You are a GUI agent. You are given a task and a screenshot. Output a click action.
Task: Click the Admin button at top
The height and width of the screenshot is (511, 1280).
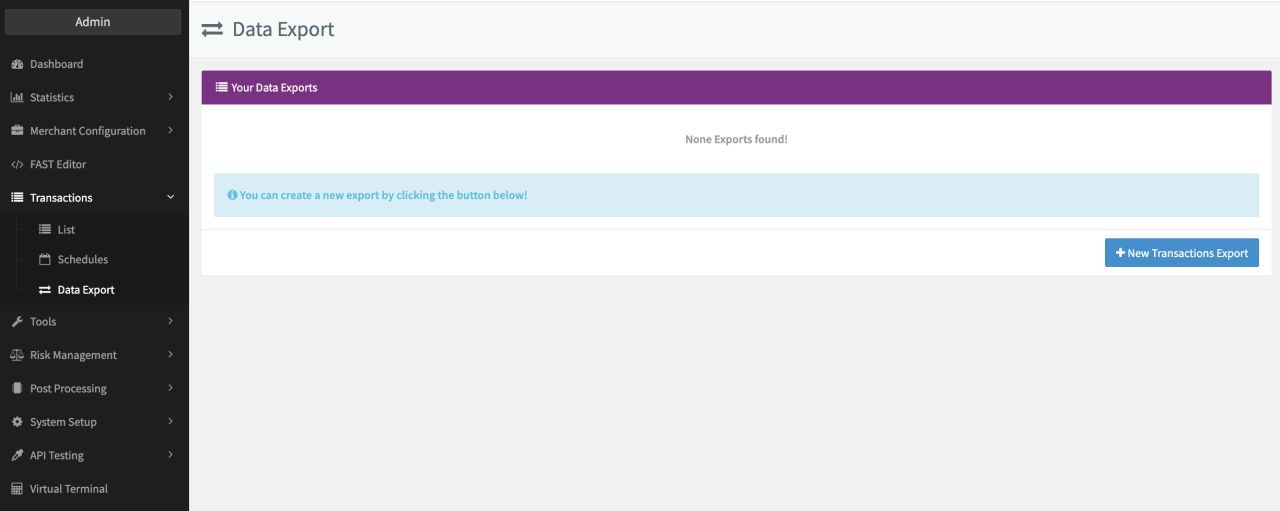pos(93,22)
